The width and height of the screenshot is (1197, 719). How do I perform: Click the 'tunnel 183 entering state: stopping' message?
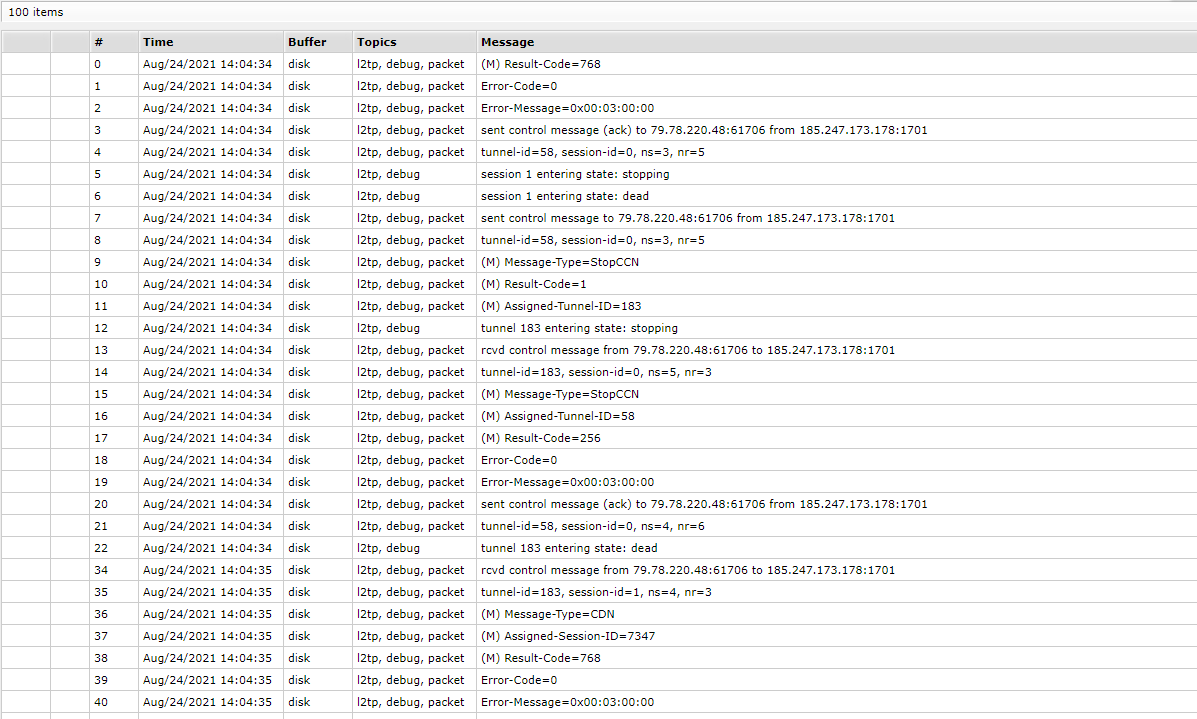pyautogui.click(x=579, y=328)
